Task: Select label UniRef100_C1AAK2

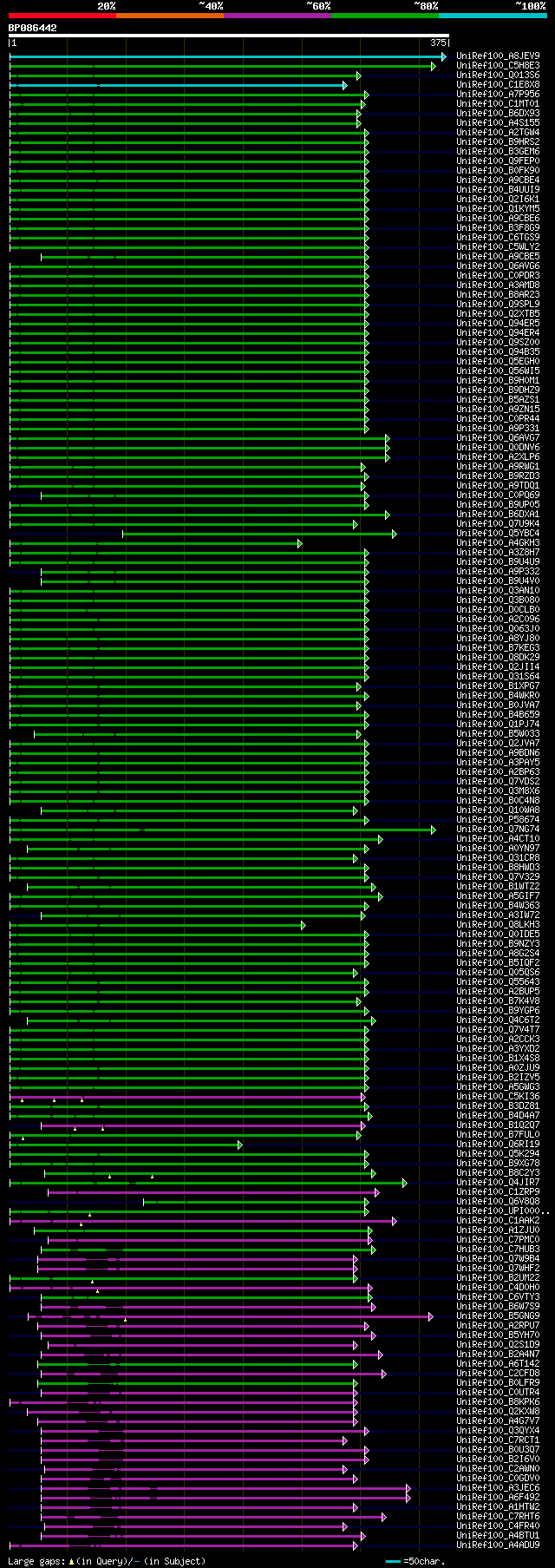Action: [x=498, y=1221]
